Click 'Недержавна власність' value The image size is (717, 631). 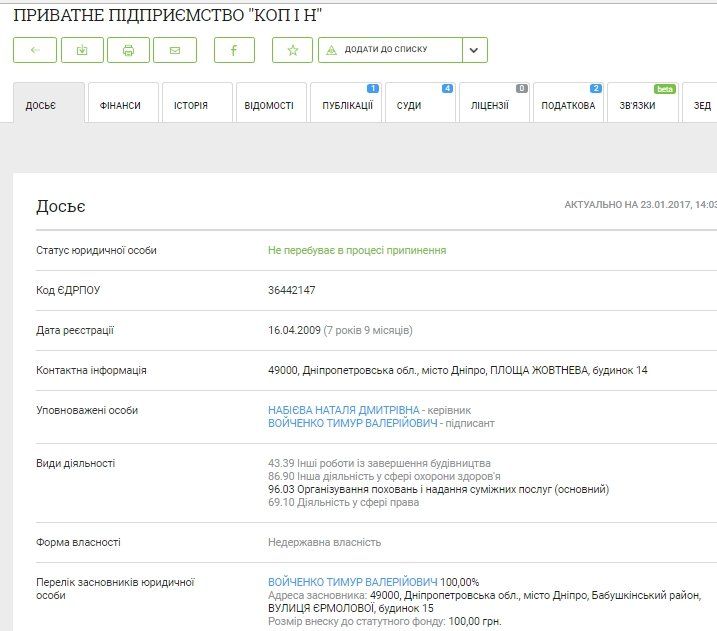pos(324,542)
